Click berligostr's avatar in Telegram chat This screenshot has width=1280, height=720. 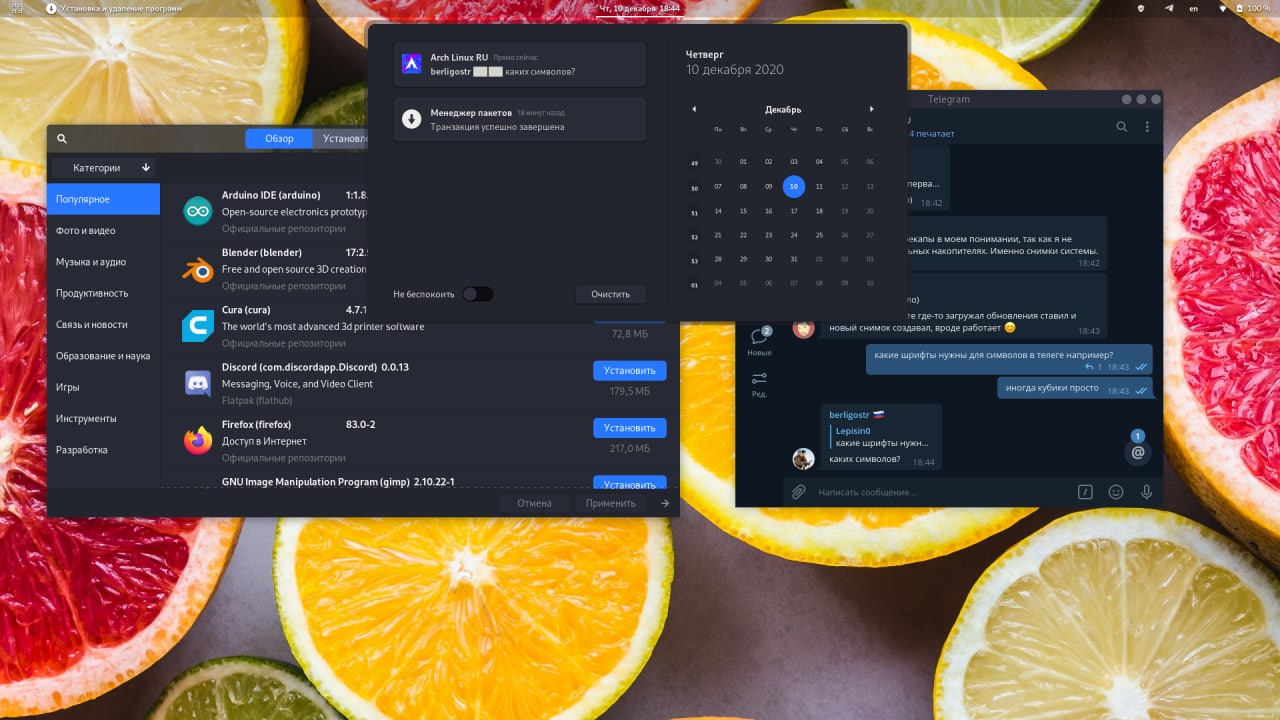click(x=804, y=458)
